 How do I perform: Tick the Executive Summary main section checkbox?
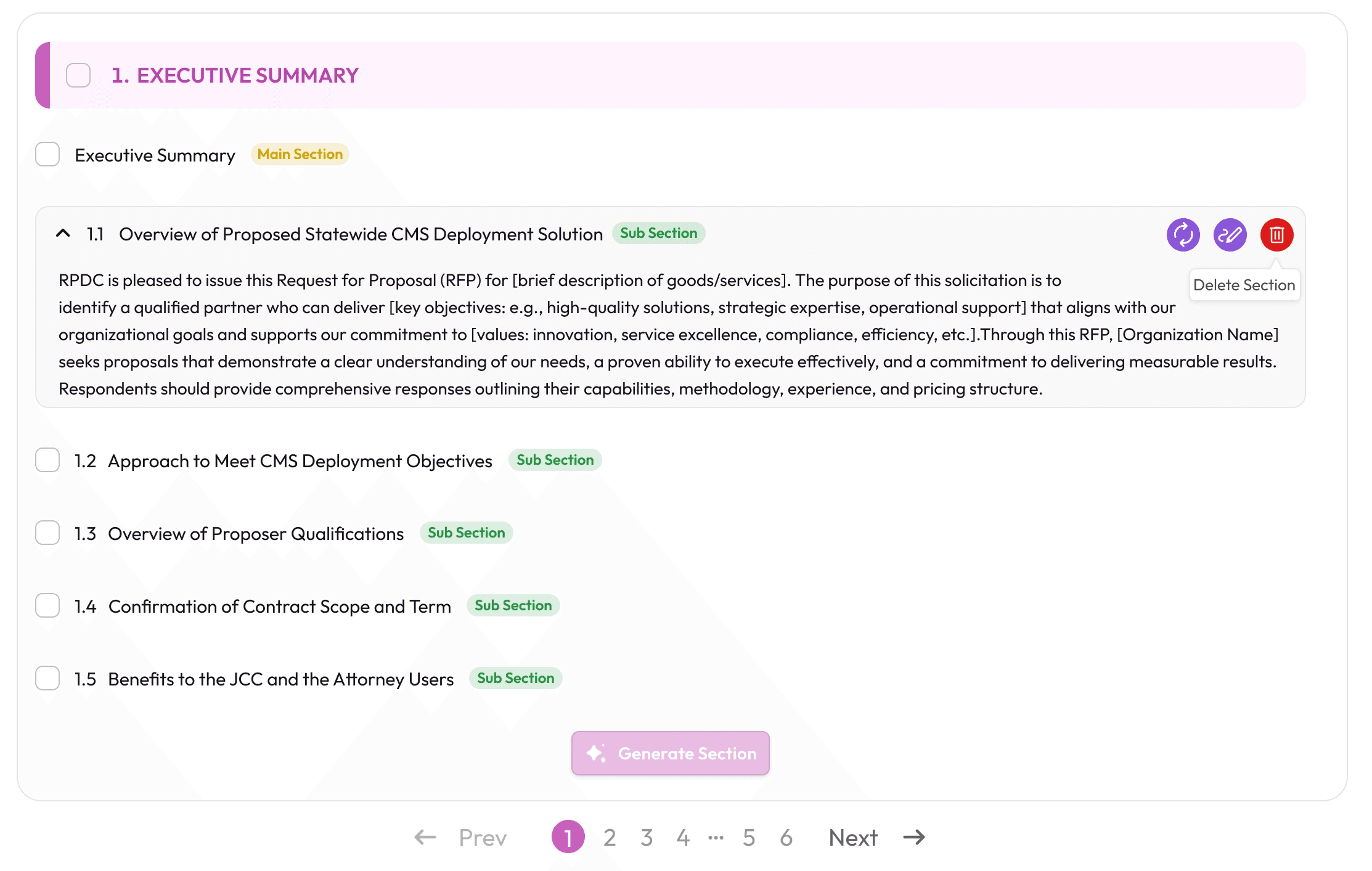point(47,154)
